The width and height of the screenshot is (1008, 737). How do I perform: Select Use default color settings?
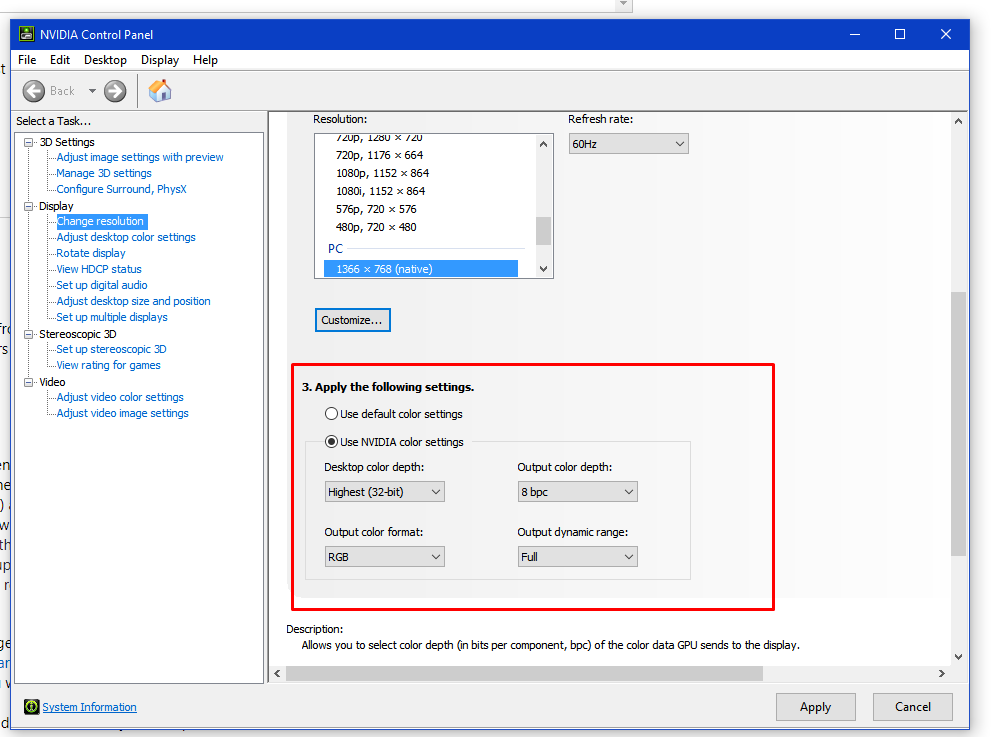[331, 414]
